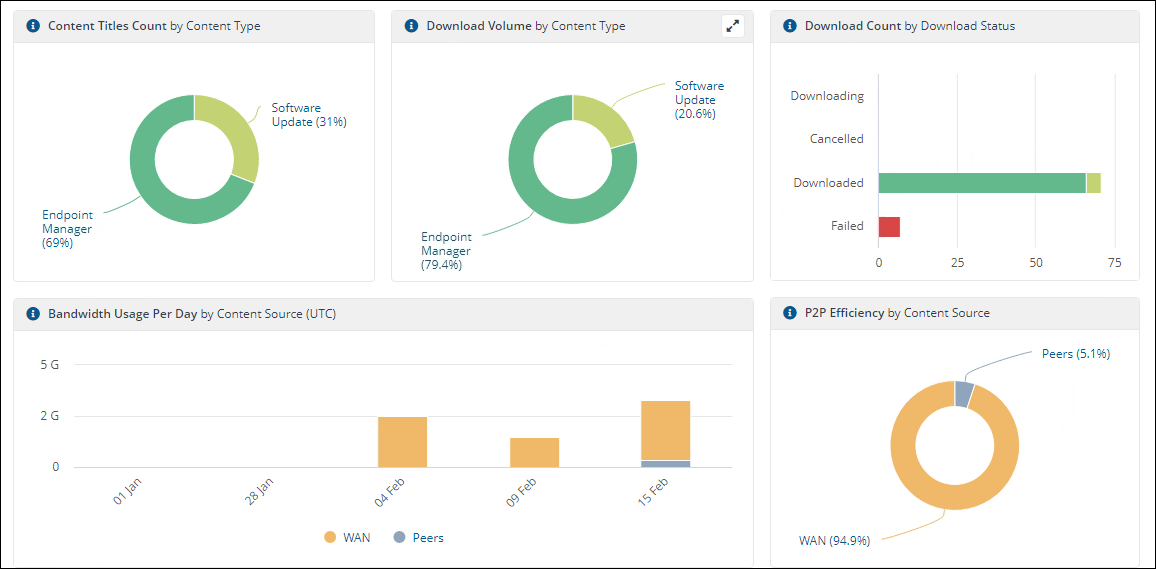Image resolution: width=1156 pixels, height=569 pixels.
Task: Click info icon beside Bandwidth Usage Per Day
Action: tap(33, 313)
